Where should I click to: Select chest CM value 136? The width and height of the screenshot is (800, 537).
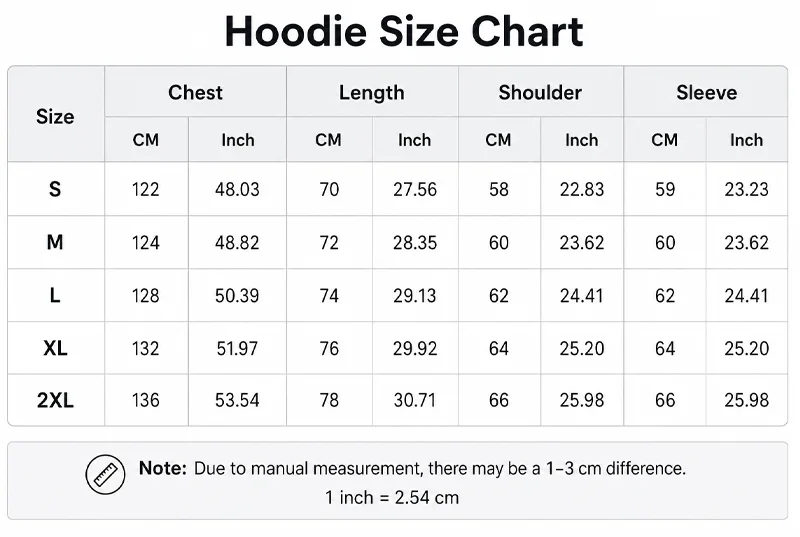click(146, 400)
